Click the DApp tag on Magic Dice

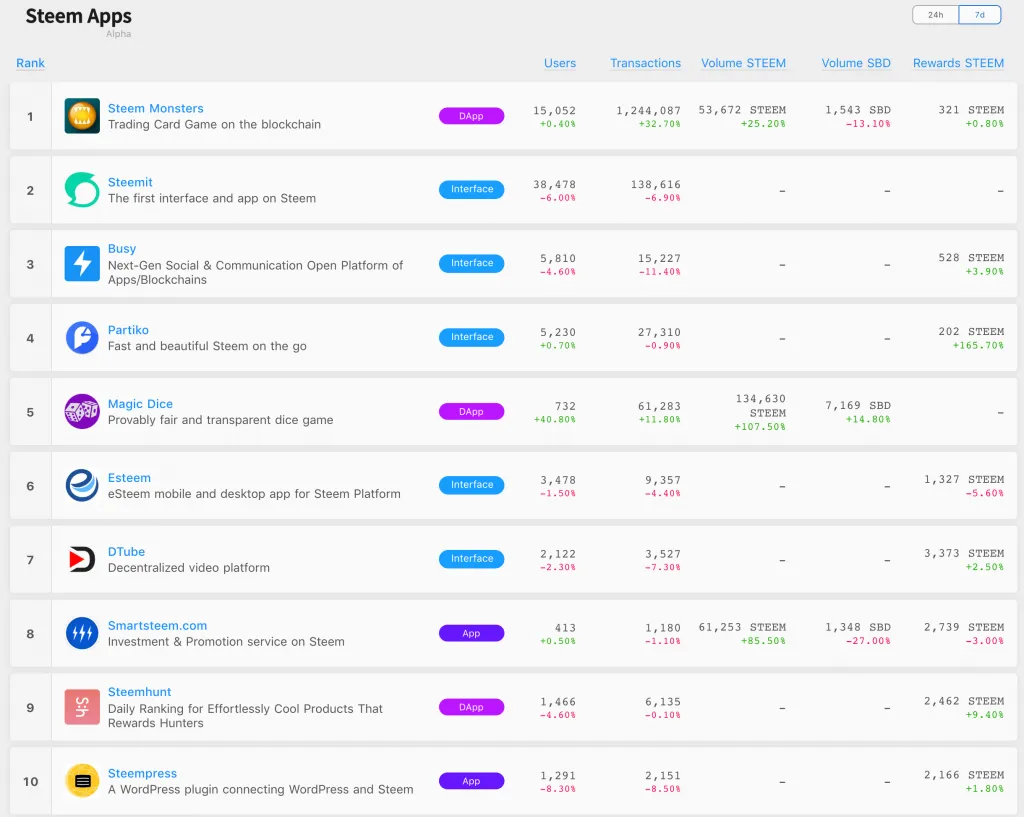pos(471,412)
